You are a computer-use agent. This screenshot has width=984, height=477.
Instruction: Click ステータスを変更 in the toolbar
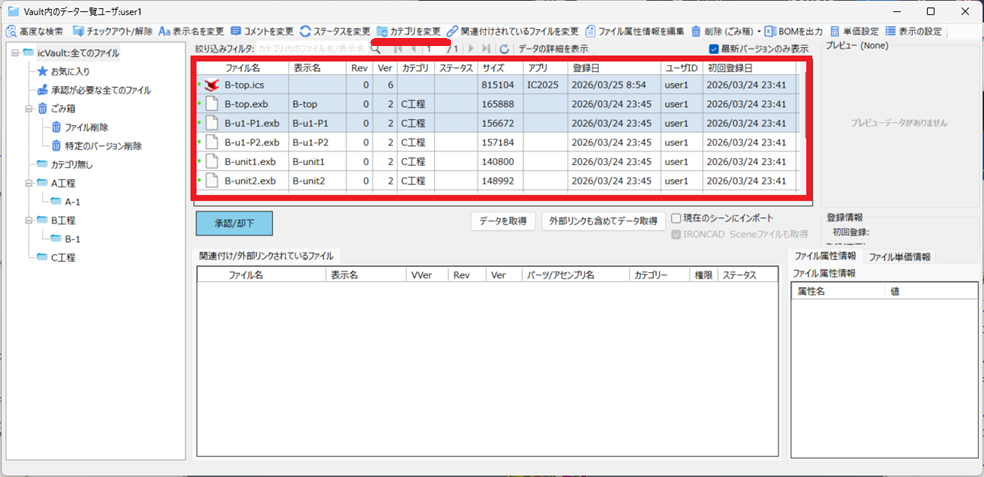[x=335, y=31]
